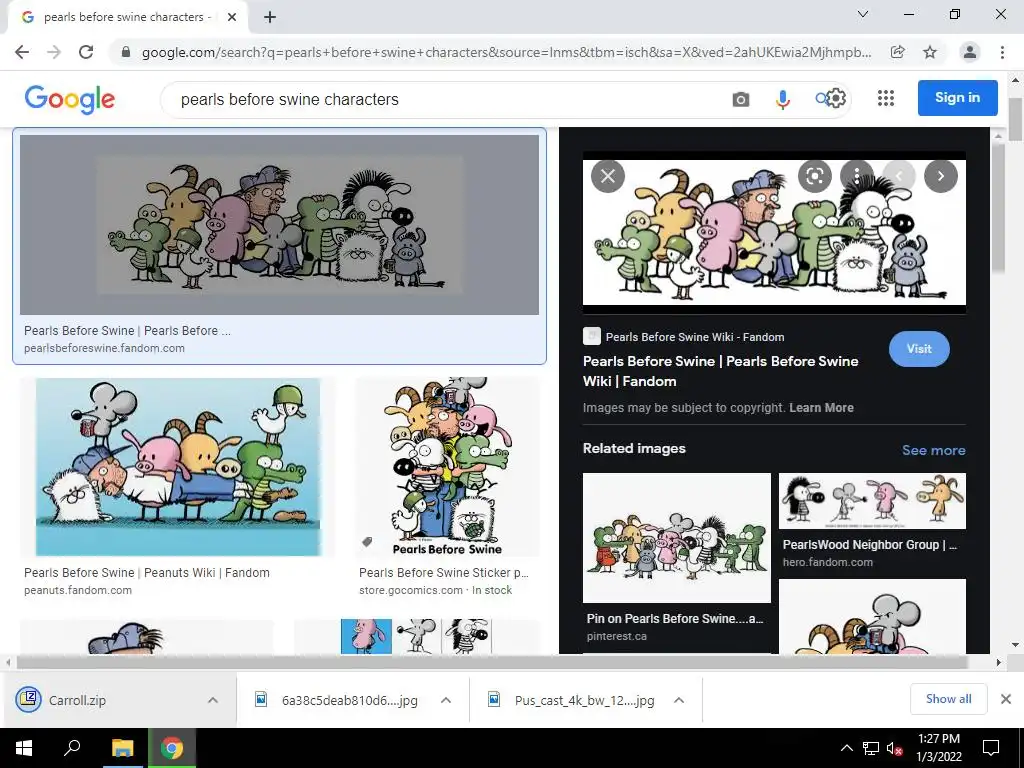Click voice search microphone icon
The height and width of the screenshot is (768, 1024).
[x=782, y=99]
